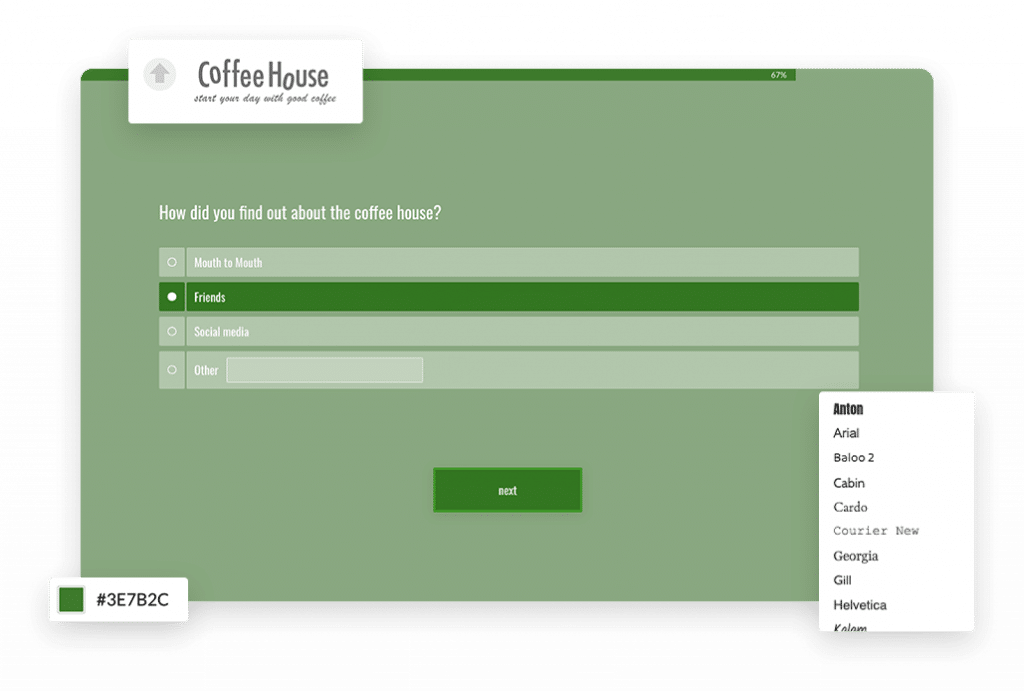
Task: Pick the Courier New font
Action: pos(876,531)
